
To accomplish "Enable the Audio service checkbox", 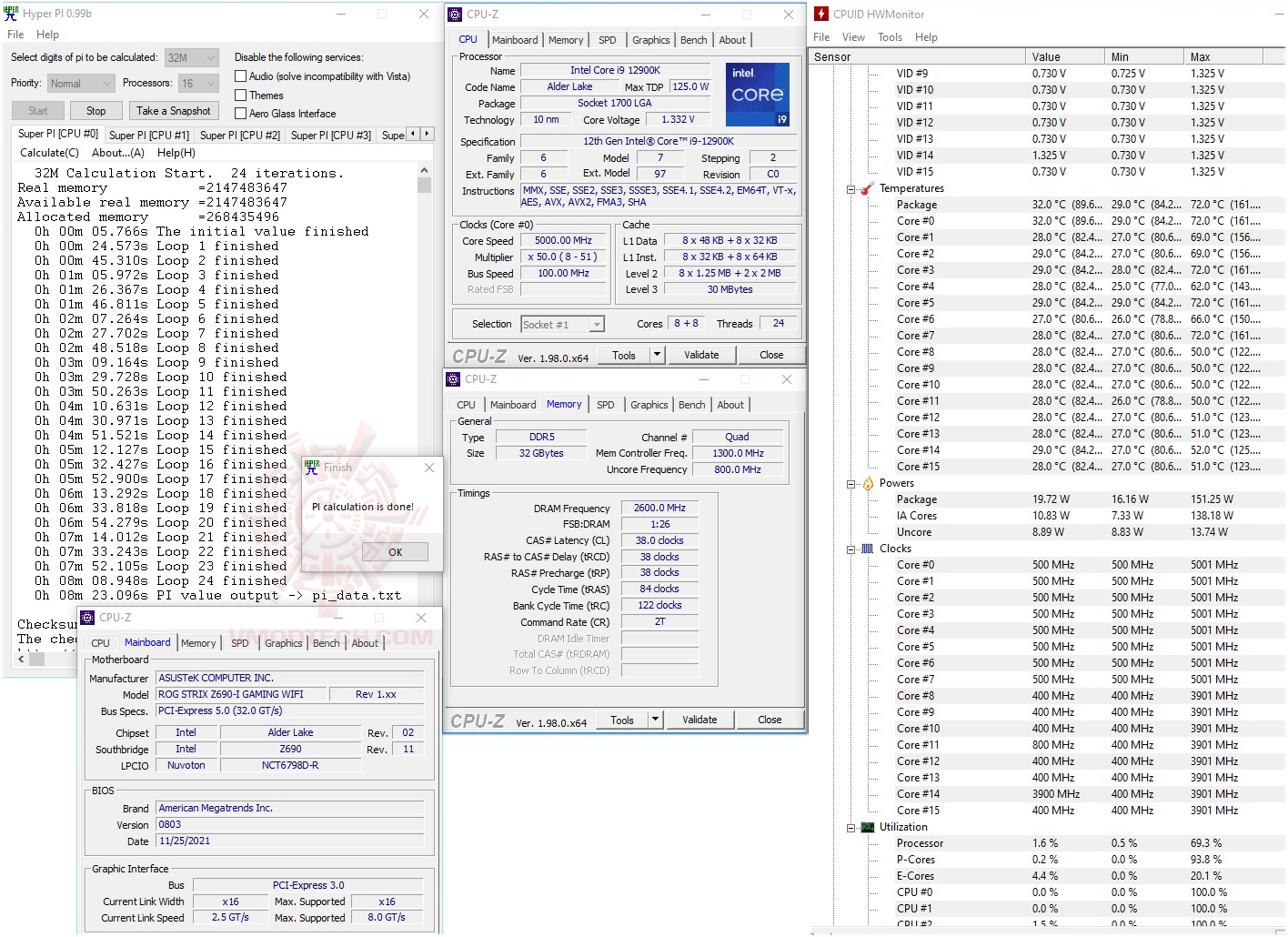I will tap(241, 76).
